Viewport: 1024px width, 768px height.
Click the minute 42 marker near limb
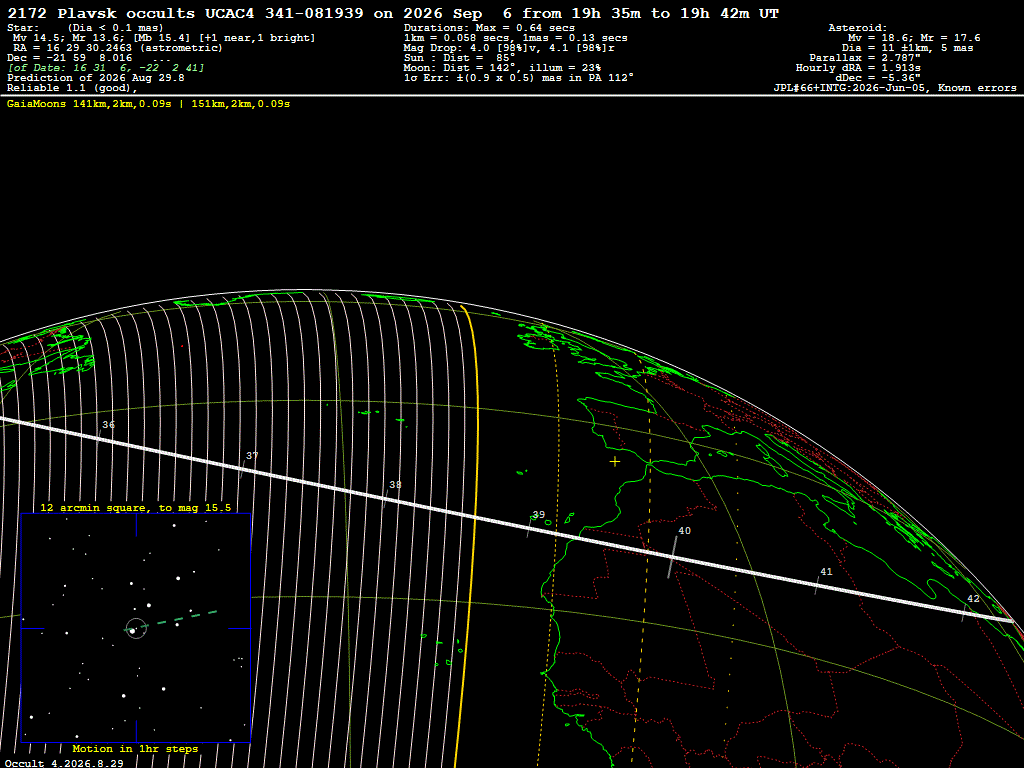coord(973,599)
